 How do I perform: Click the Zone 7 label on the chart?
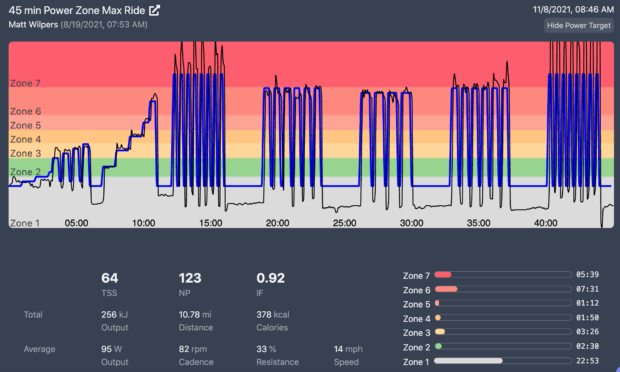[25, 83]
